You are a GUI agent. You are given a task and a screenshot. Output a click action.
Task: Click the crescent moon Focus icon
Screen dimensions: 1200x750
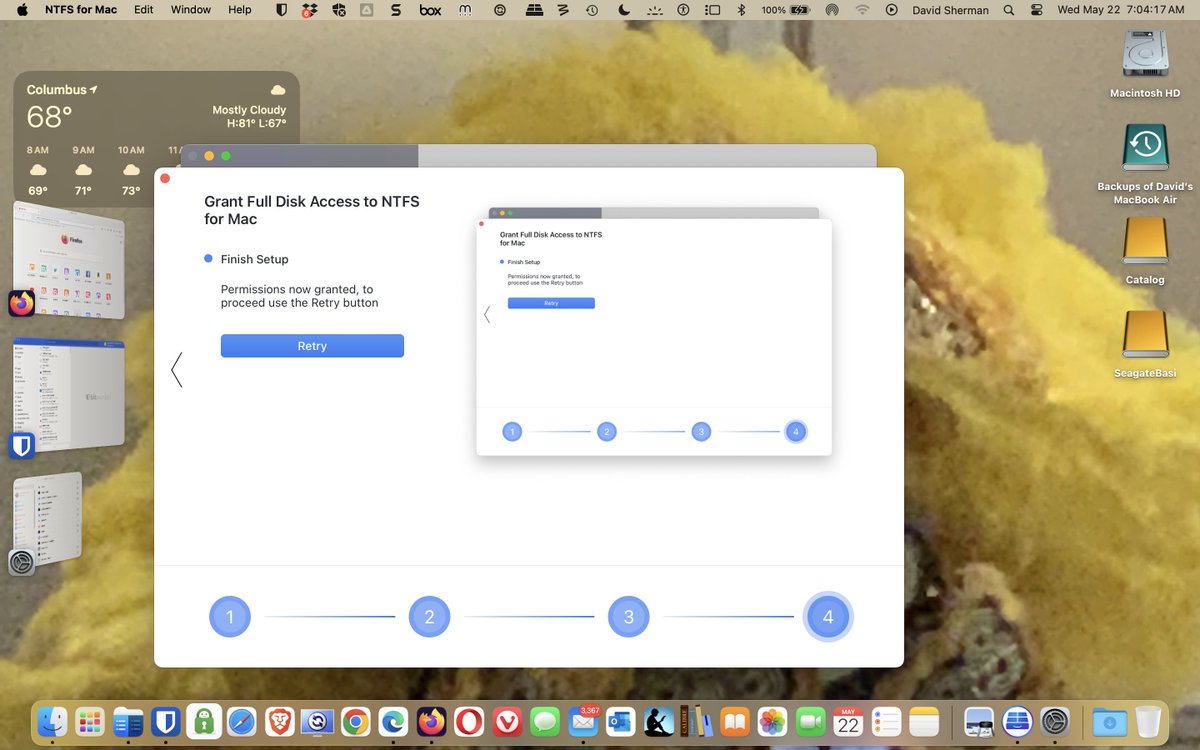coord(624,10)
